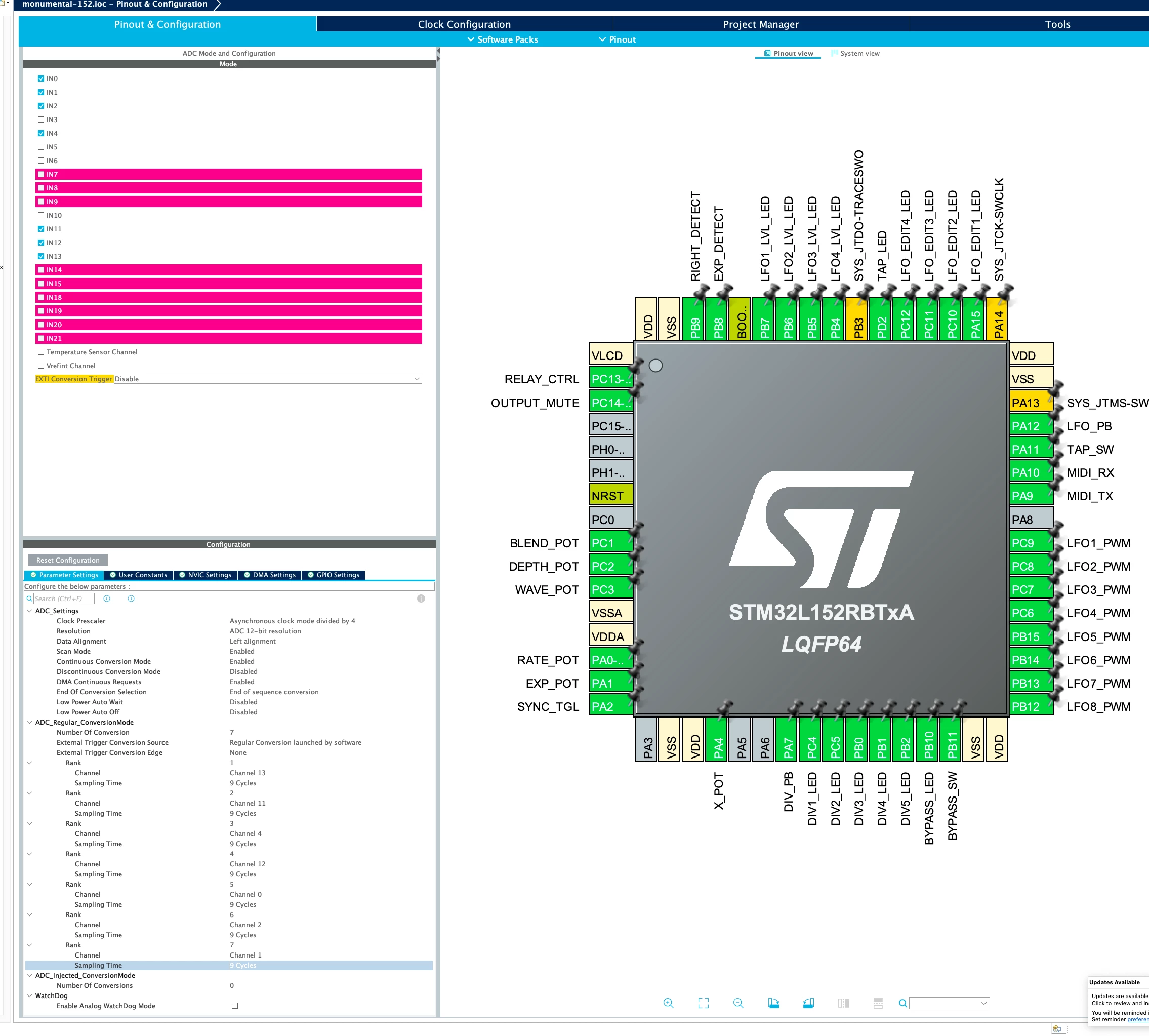
Task: Enable the Vrefint Channel
Action: (41, 366)
